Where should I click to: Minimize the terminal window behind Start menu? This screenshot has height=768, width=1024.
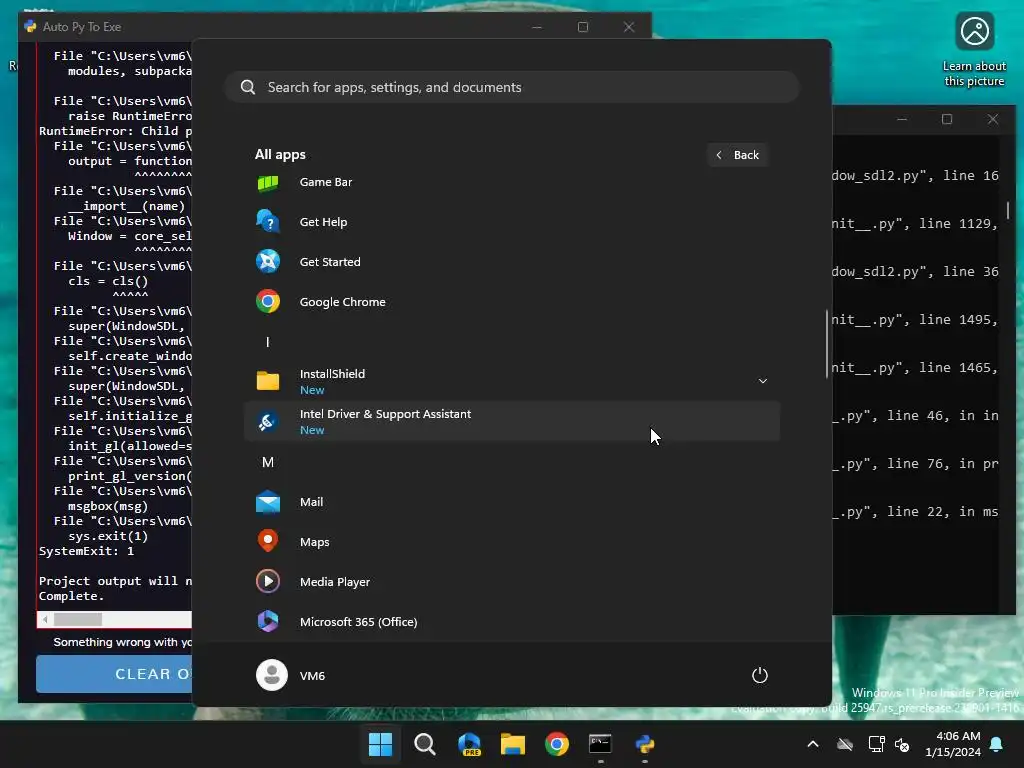point(902,120)
